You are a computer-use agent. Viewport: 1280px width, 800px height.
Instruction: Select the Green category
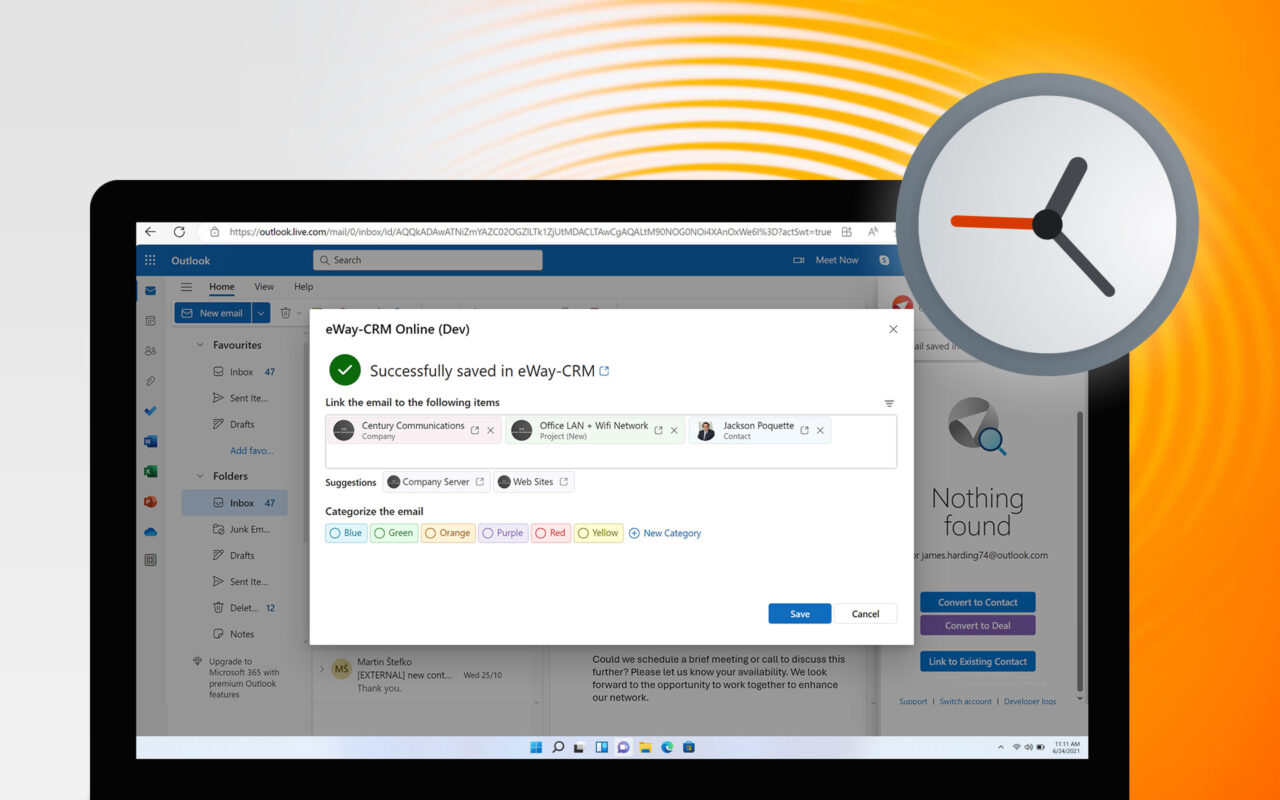coord(394,533)
